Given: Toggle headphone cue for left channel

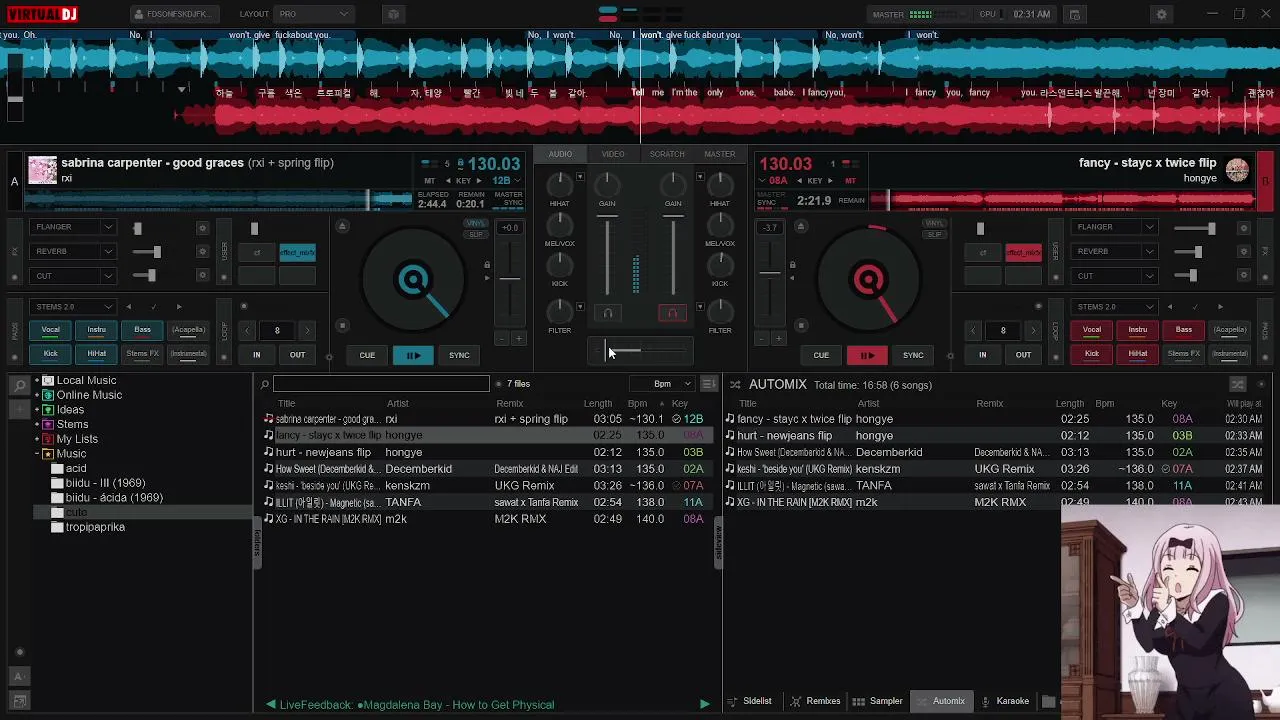Looking at the screenshot, I should tap(607, 313).
